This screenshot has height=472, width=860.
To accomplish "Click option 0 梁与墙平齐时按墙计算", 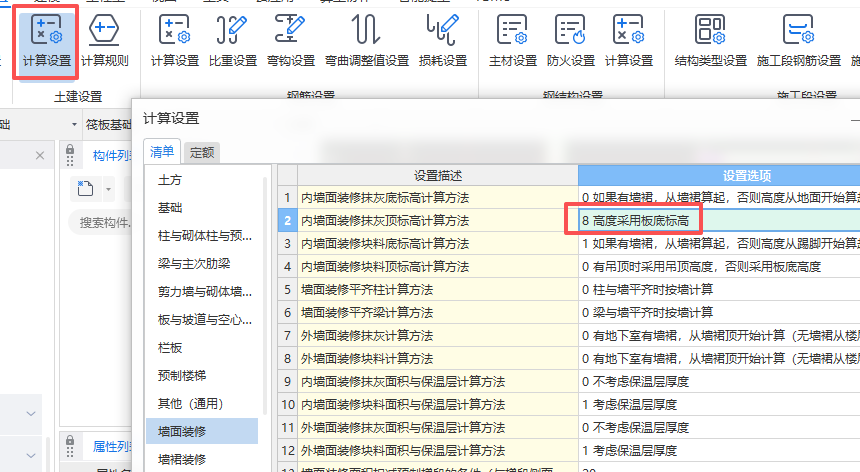I will (719, 312).
